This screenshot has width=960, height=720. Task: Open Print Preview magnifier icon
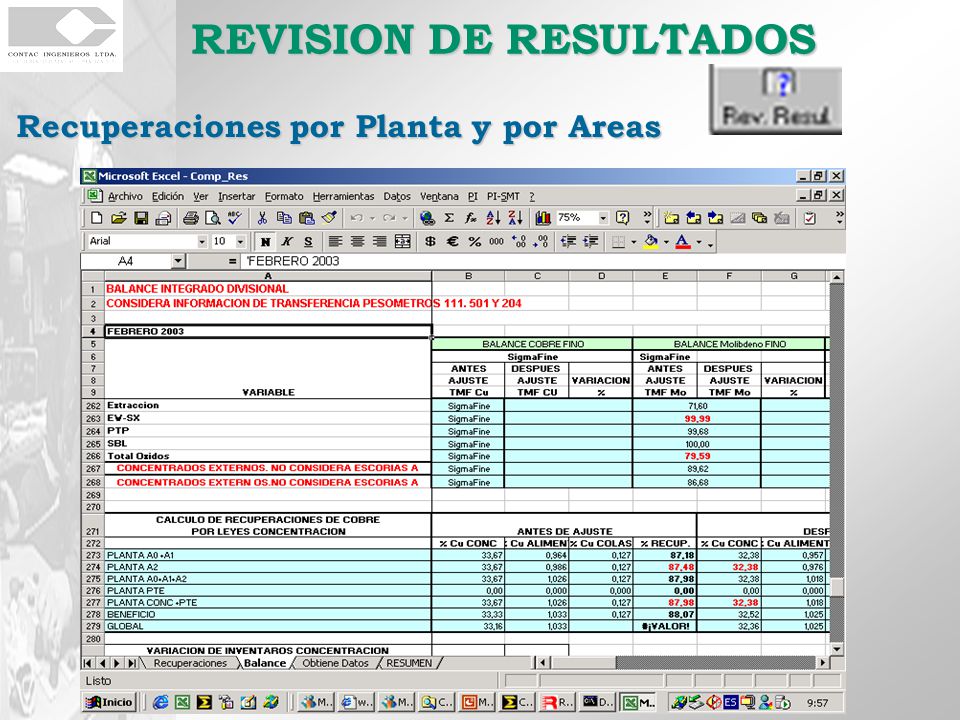[212, 218]
